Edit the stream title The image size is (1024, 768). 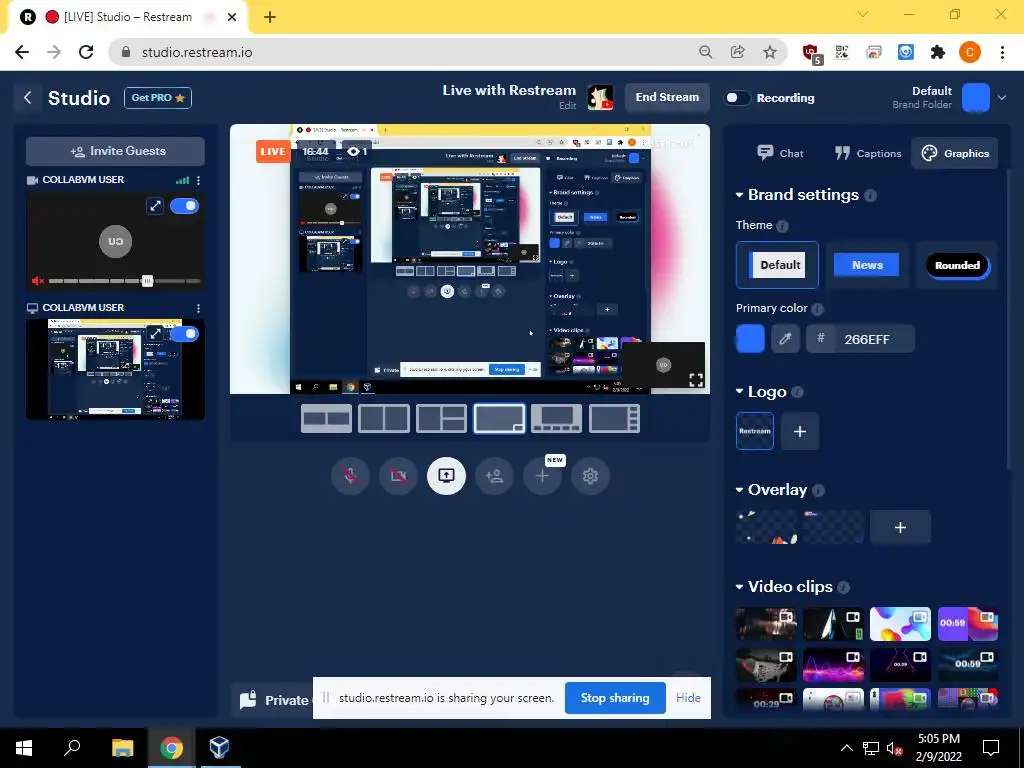[567, 105]
